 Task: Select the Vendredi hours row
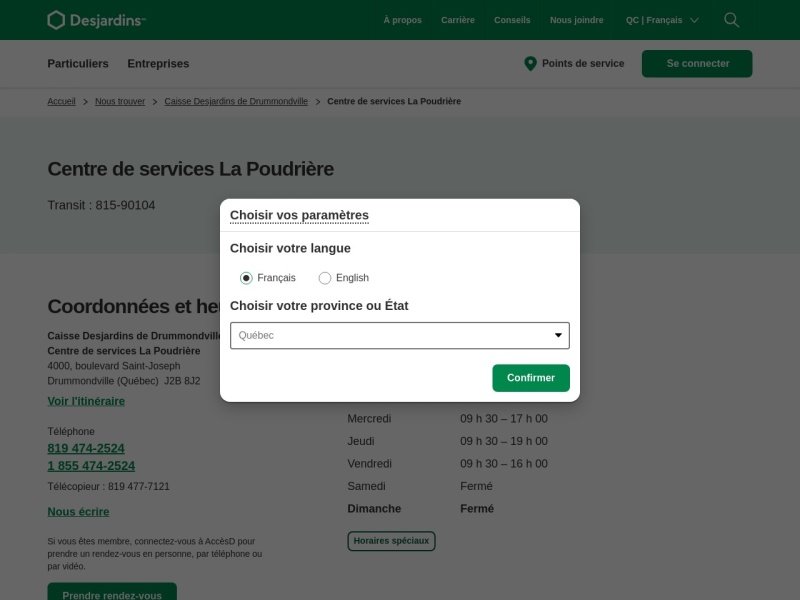pyautogui.click(x=447, y=464)
